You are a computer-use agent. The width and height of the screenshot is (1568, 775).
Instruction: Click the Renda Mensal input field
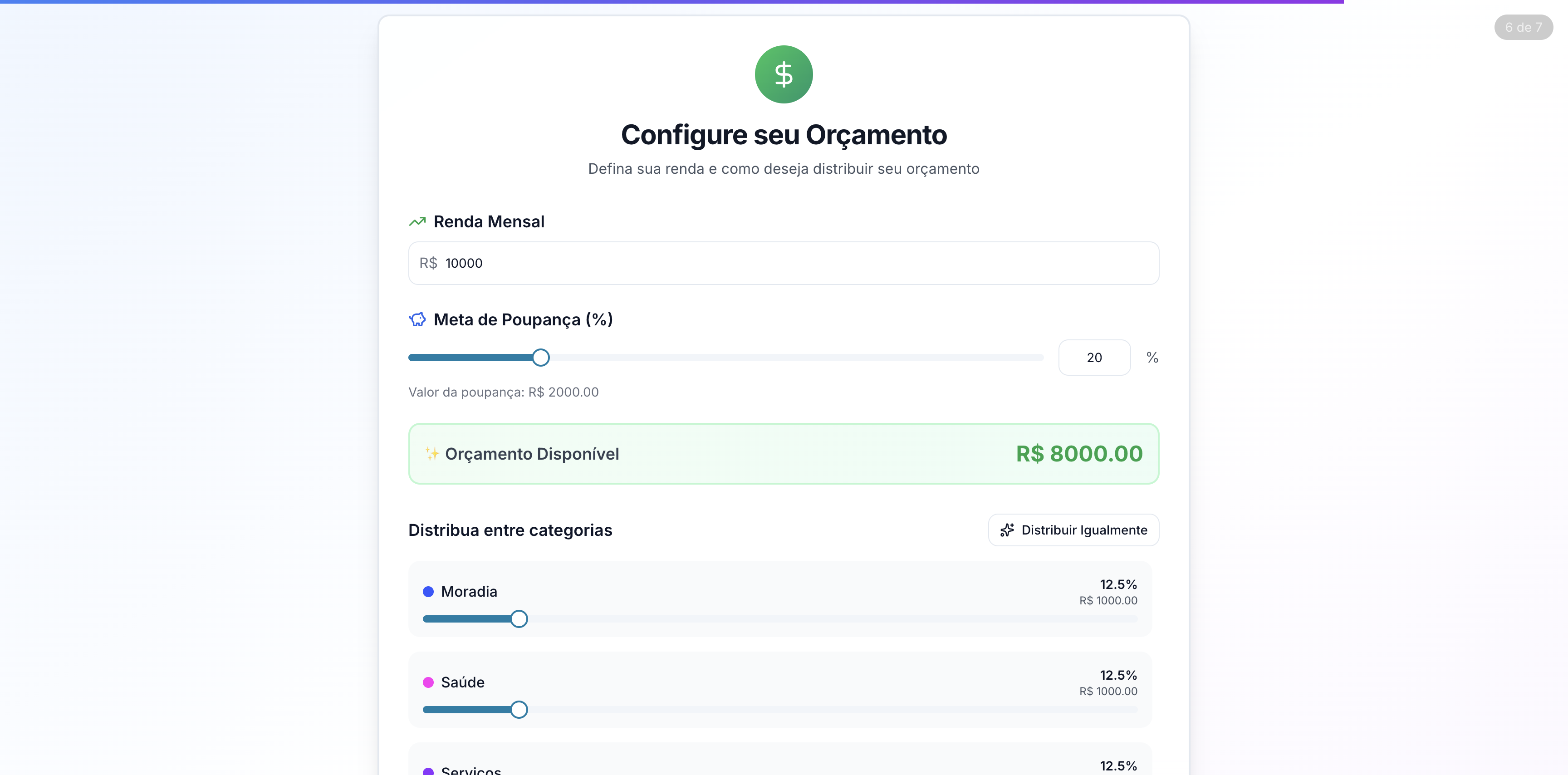[784, 263]
